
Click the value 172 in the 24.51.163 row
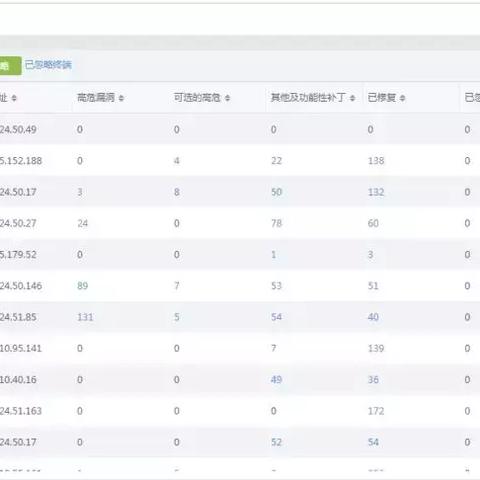(x=376, y=411)
